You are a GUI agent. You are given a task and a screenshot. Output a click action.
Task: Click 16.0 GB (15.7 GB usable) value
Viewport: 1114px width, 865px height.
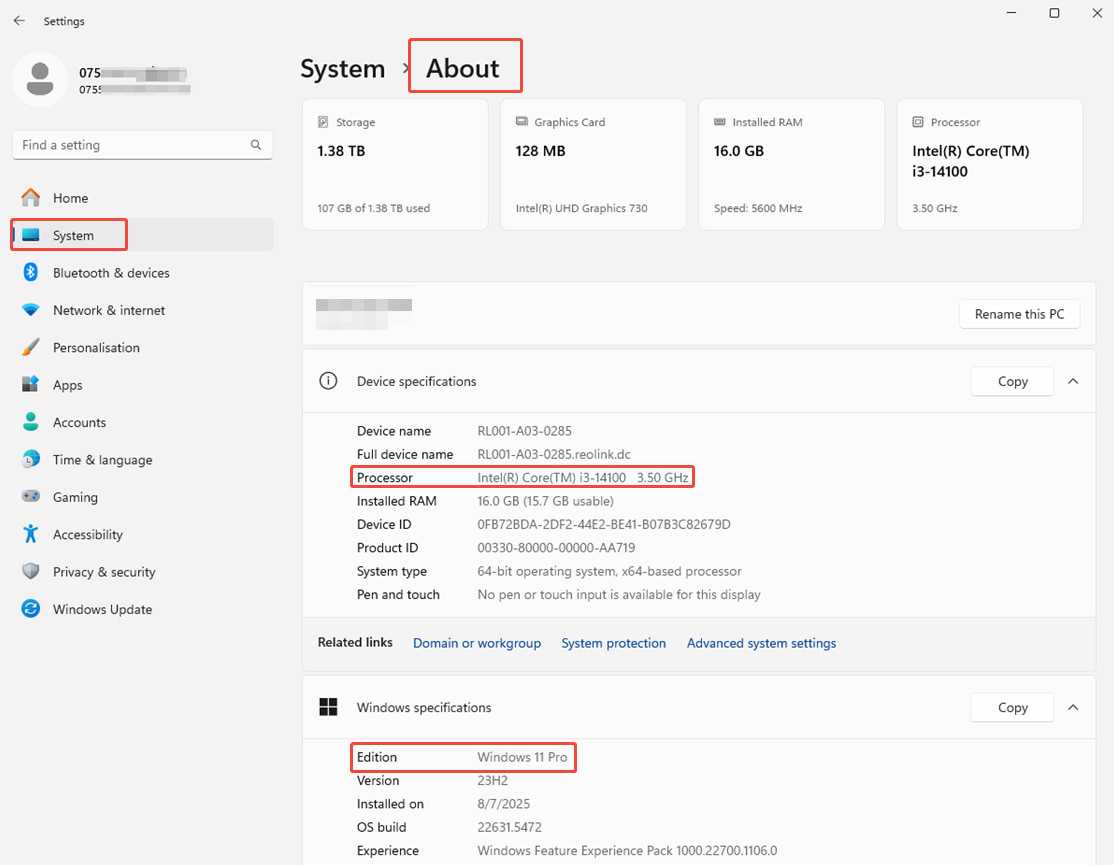[546, 501]
